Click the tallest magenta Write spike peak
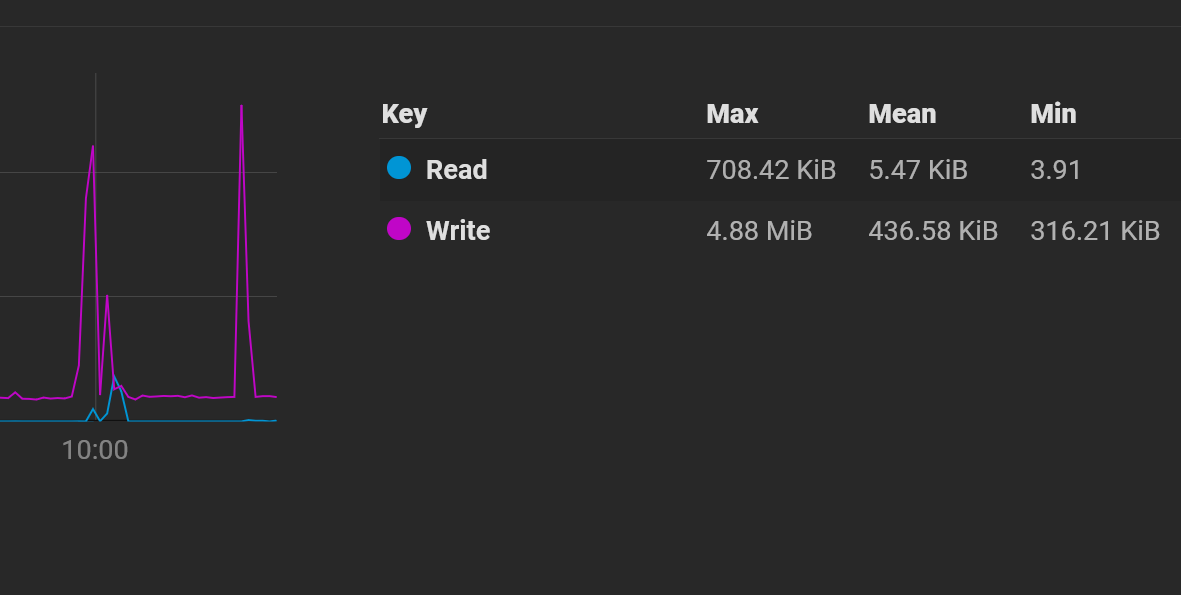Screen dimensions: 1181x595 241,106
